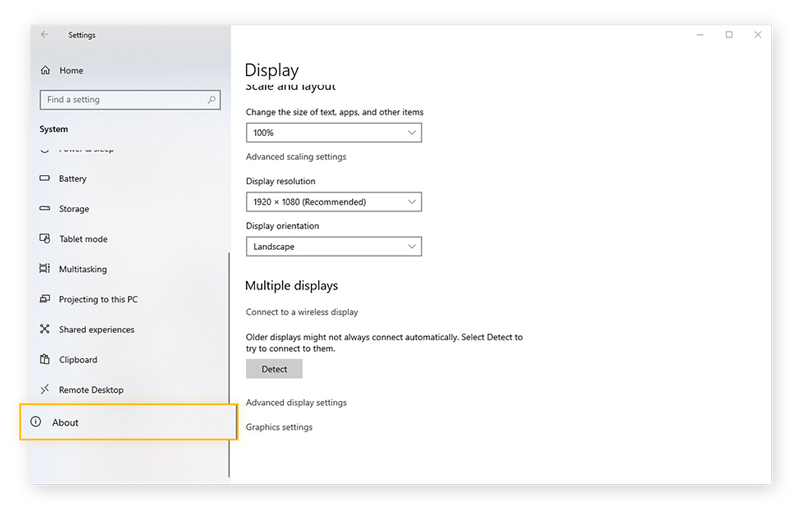Click the Detect button
Viewport: 800px width, 513px height.
coord(274,369)
